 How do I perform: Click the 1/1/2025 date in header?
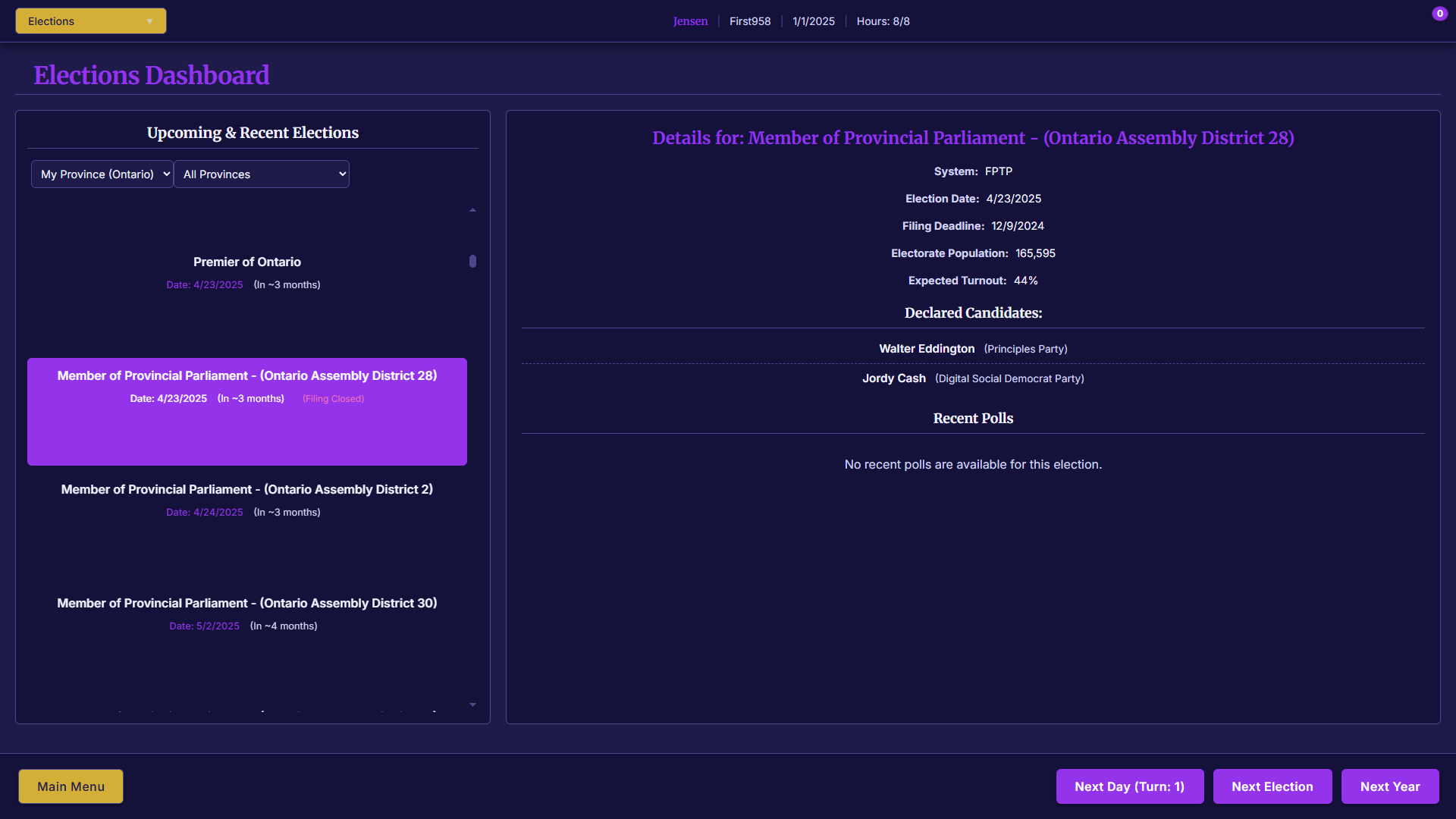(813, 21)
